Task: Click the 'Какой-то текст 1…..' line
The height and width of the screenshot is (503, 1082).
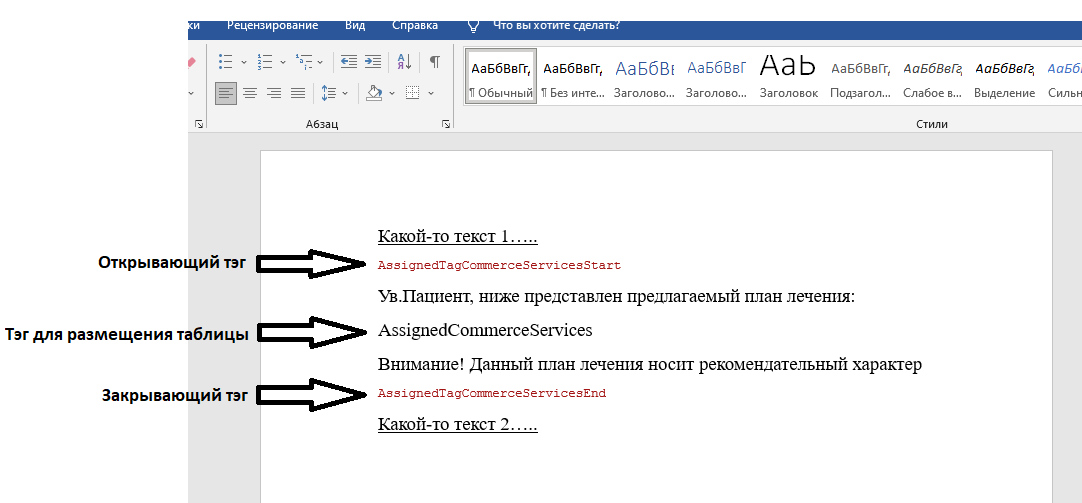Action: click(458, 237)
